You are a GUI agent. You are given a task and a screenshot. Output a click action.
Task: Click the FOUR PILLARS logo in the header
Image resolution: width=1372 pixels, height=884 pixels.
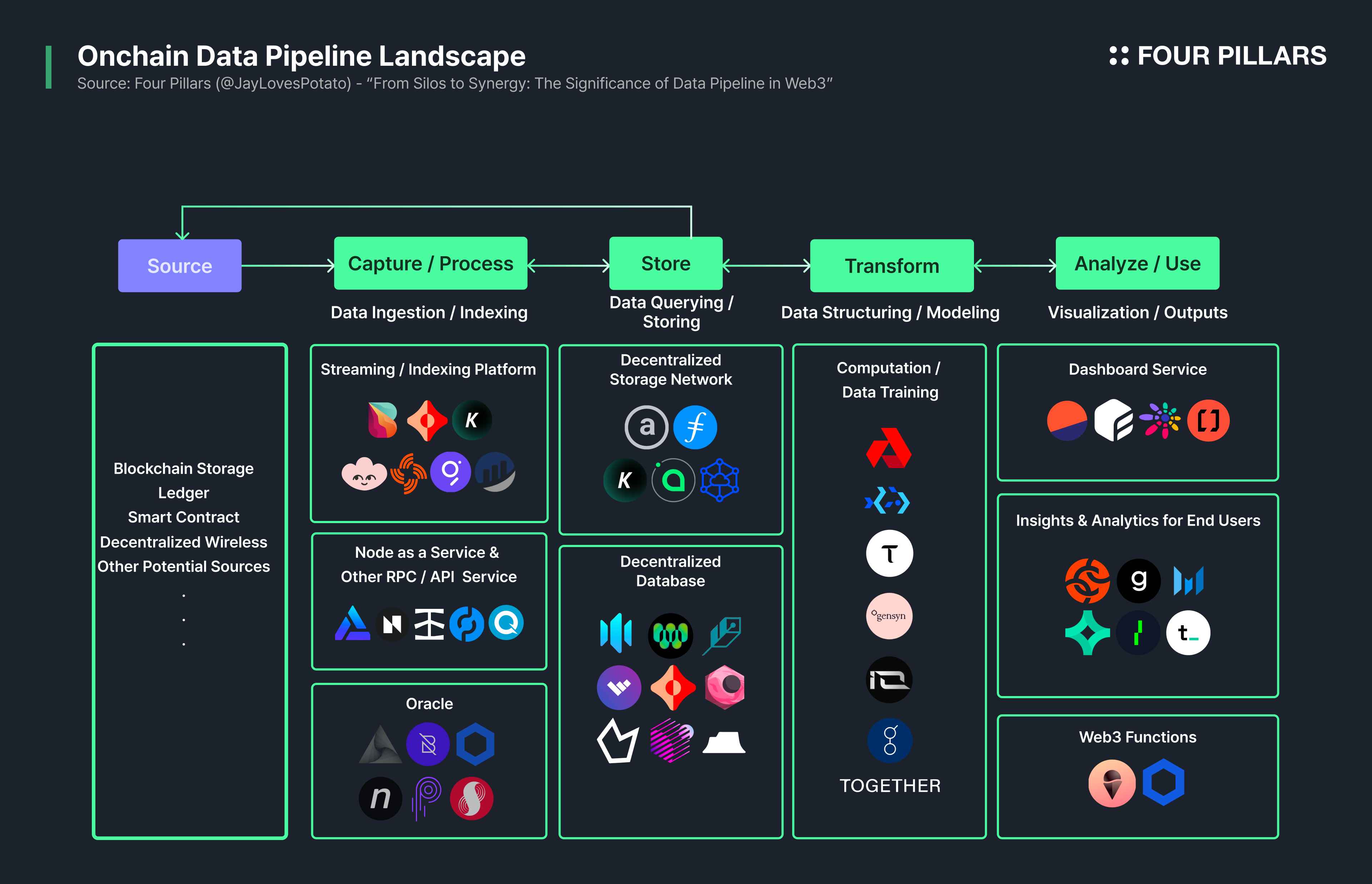pos(1218,56)
